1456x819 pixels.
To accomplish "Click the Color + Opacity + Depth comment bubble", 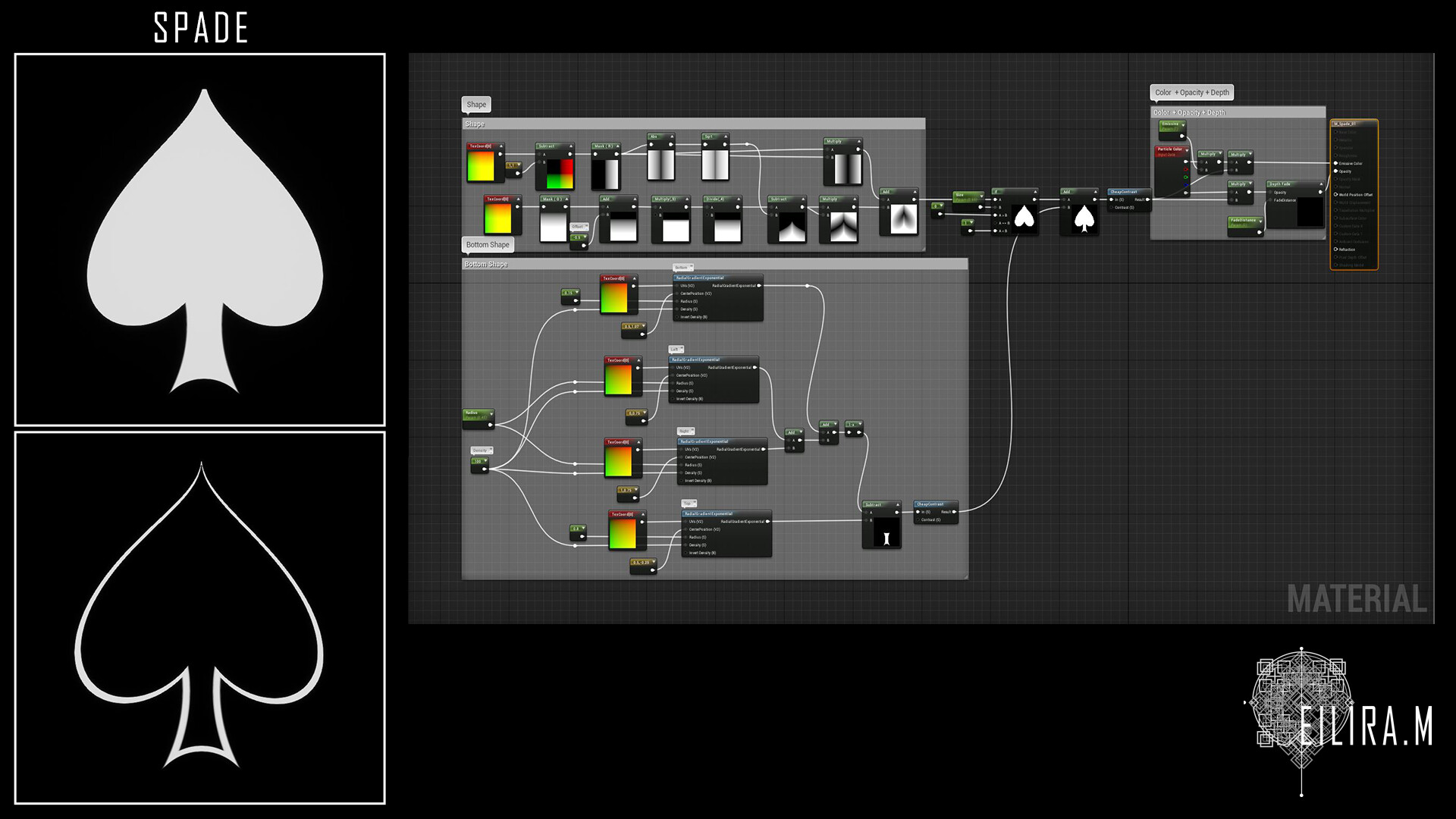I will (x=1191, y=93).
